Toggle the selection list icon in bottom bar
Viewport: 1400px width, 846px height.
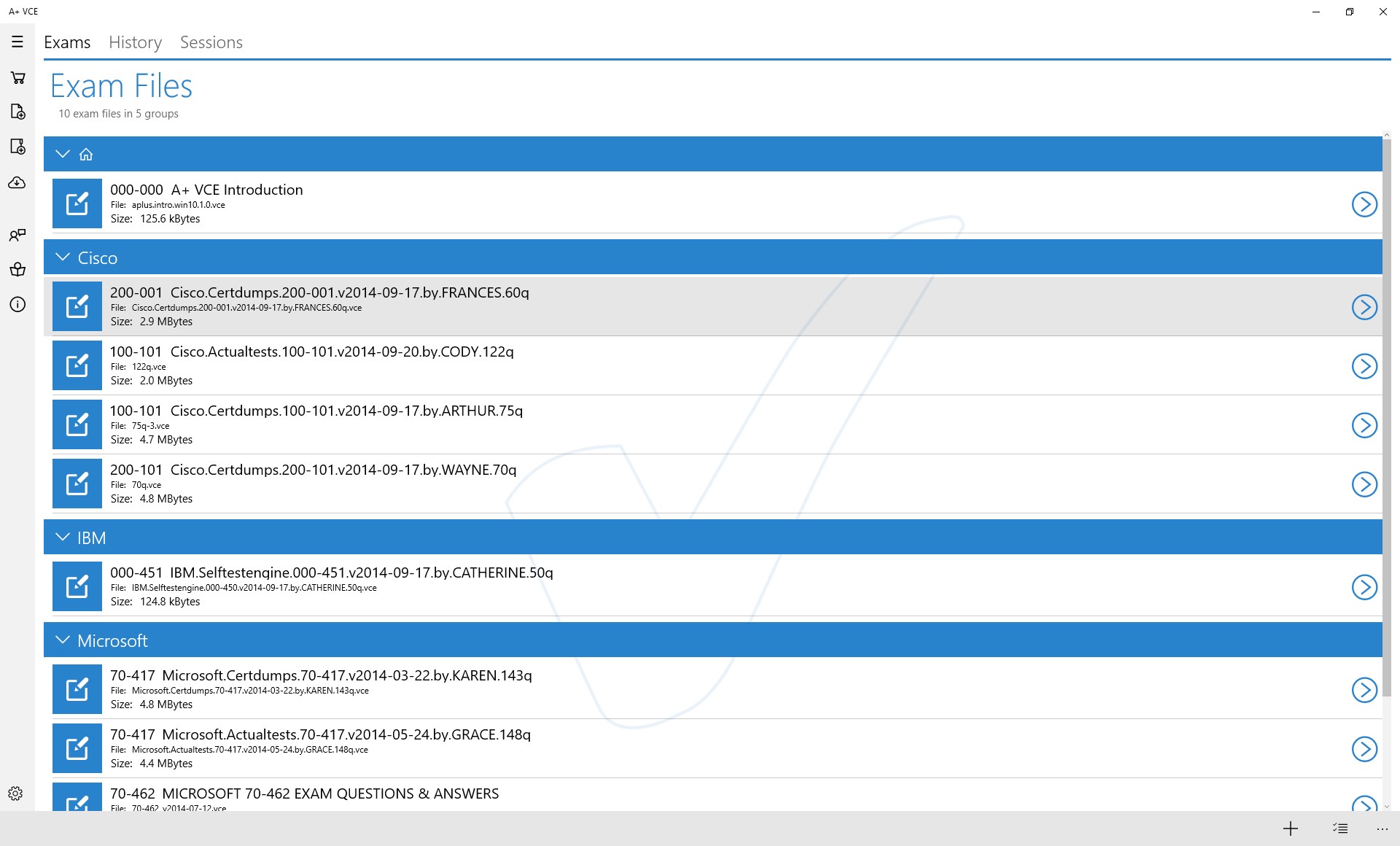click(1340, 828)
